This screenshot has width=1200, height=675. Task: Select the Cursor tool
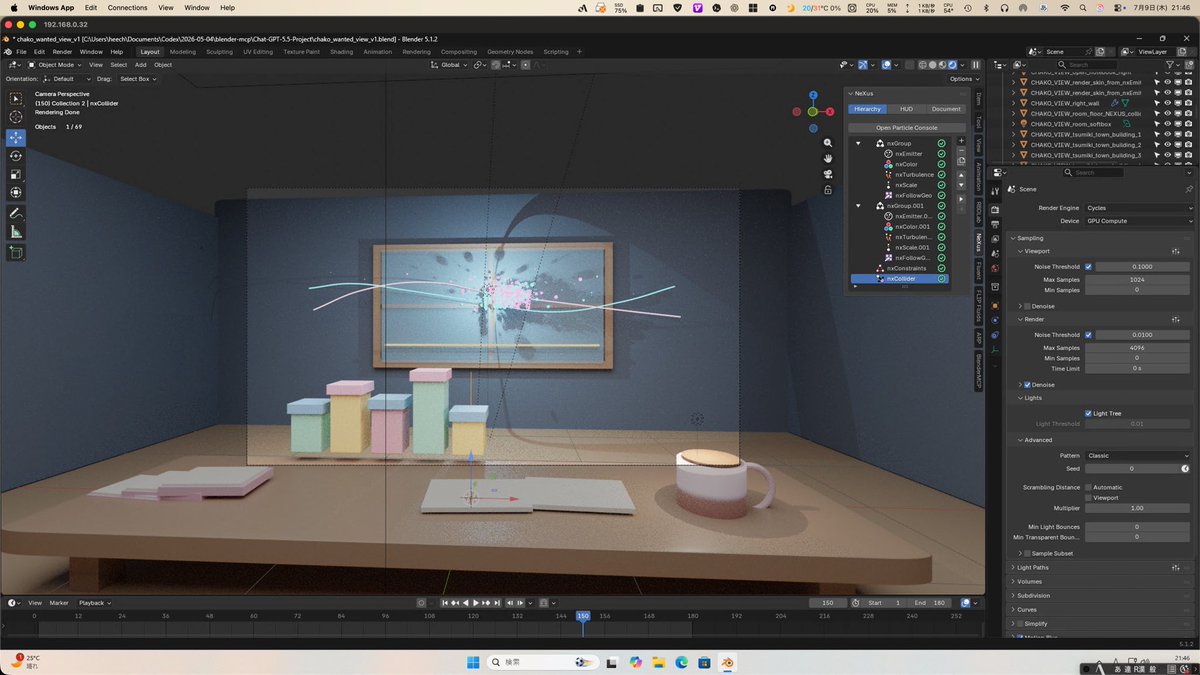point(16,117)
